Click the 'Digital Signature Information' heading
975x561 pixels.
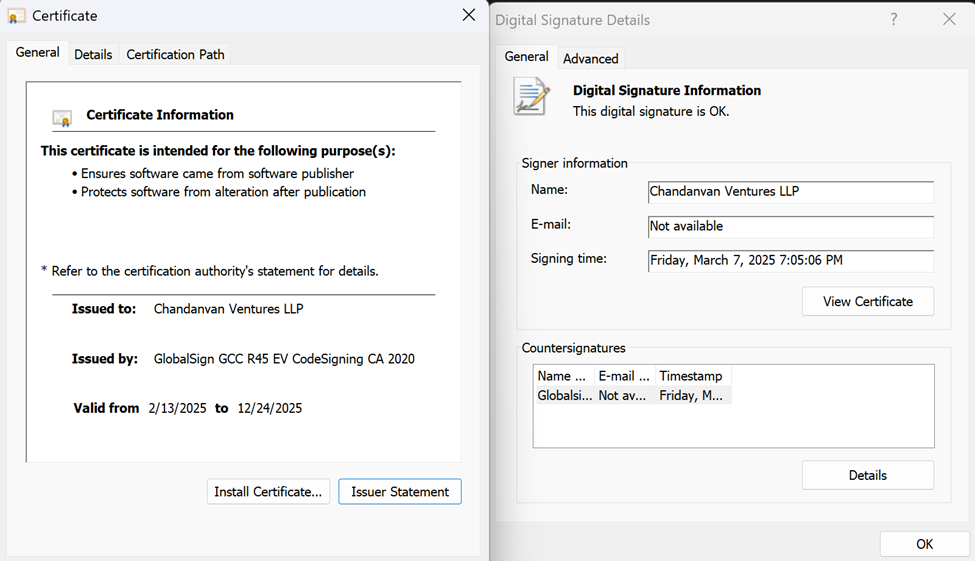pos(667,91)
